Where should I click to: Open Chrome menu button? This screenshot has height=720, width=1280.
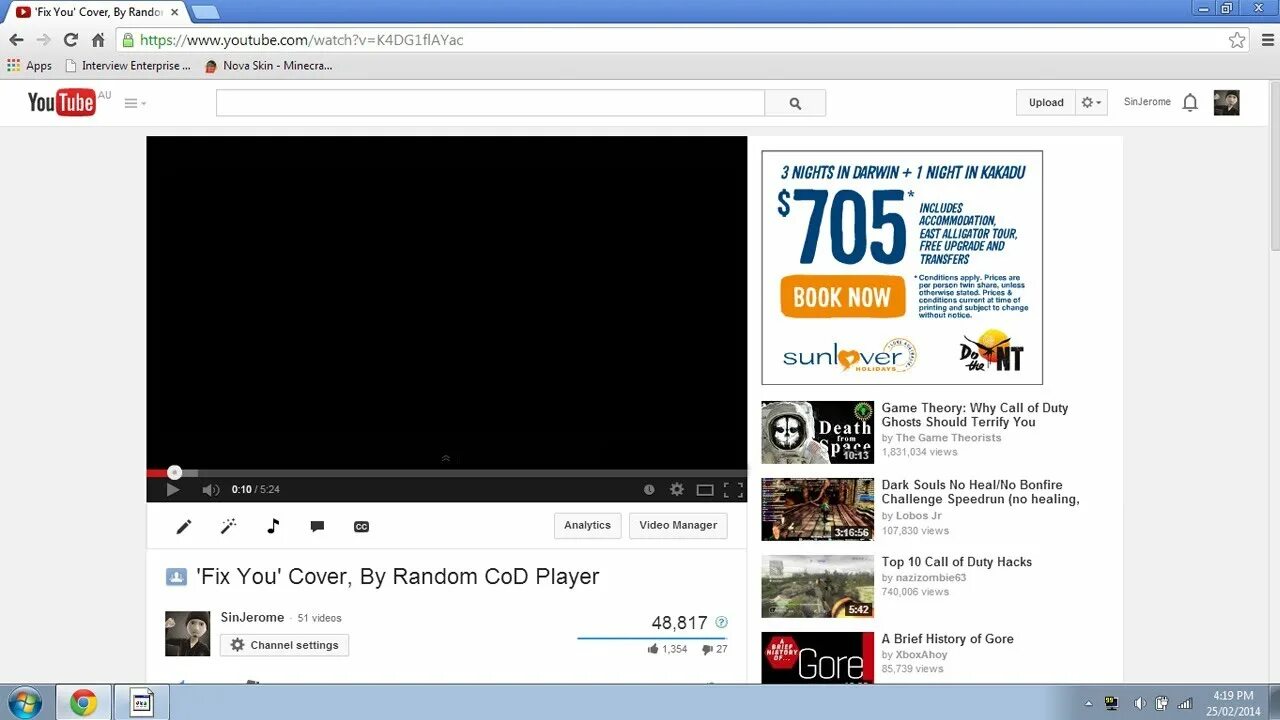[x=1266, y=40]
